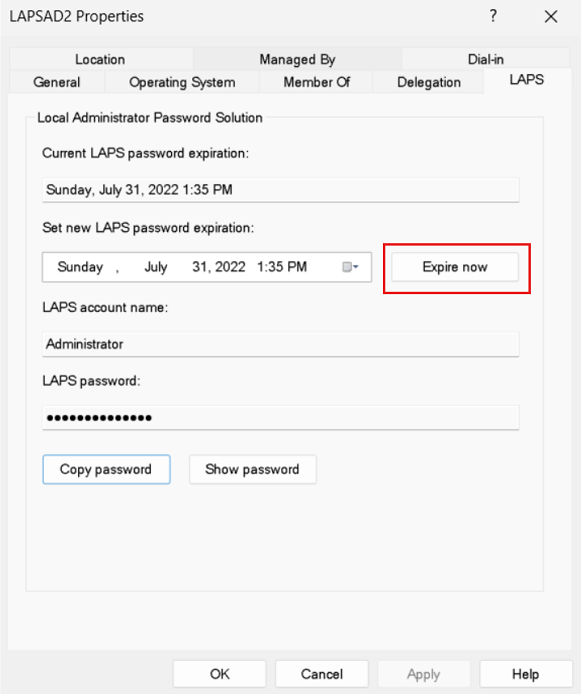Screen dimensions: 581x694
Task: Select the General tab
Action: point(57,82)
